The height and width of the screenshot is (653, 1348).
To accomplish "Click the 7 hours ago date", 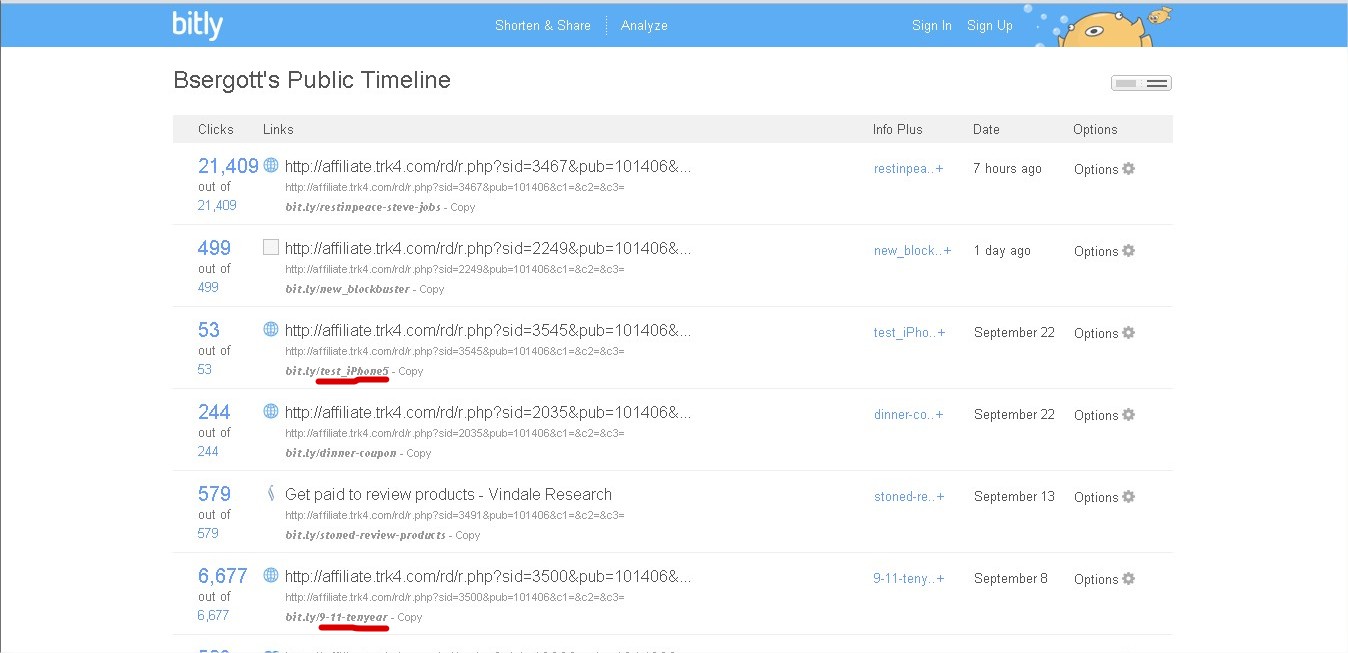I will point(1007,169).
